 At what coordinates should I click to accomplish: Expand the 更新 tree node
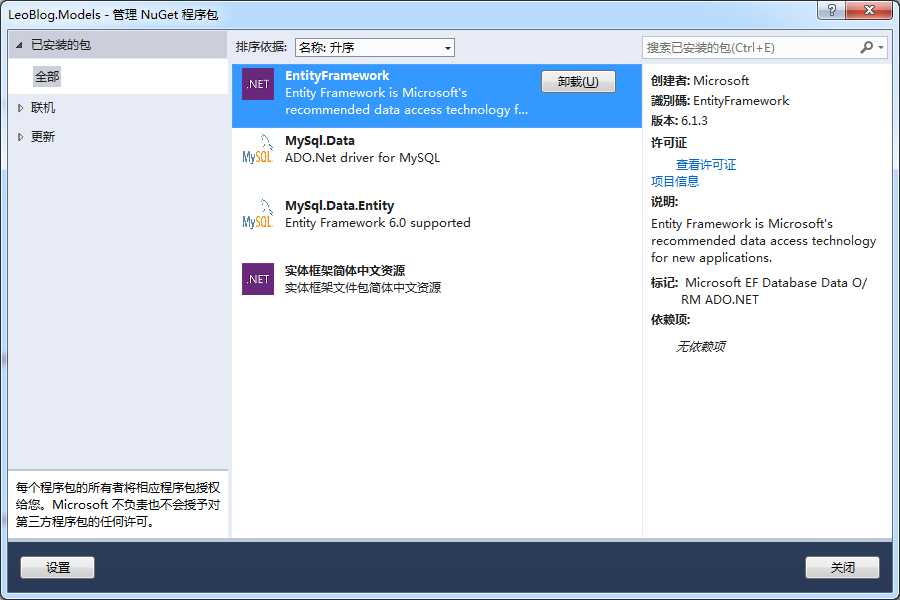point(20,137)
